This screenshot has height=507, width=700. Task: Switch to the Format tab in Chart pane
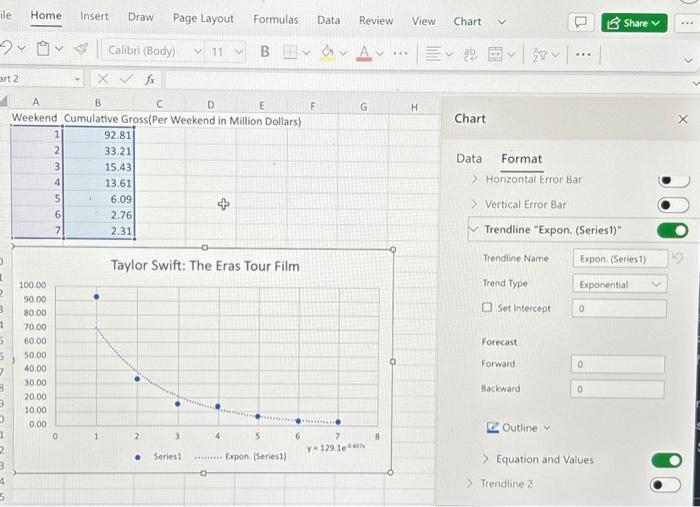click(521, 159)
